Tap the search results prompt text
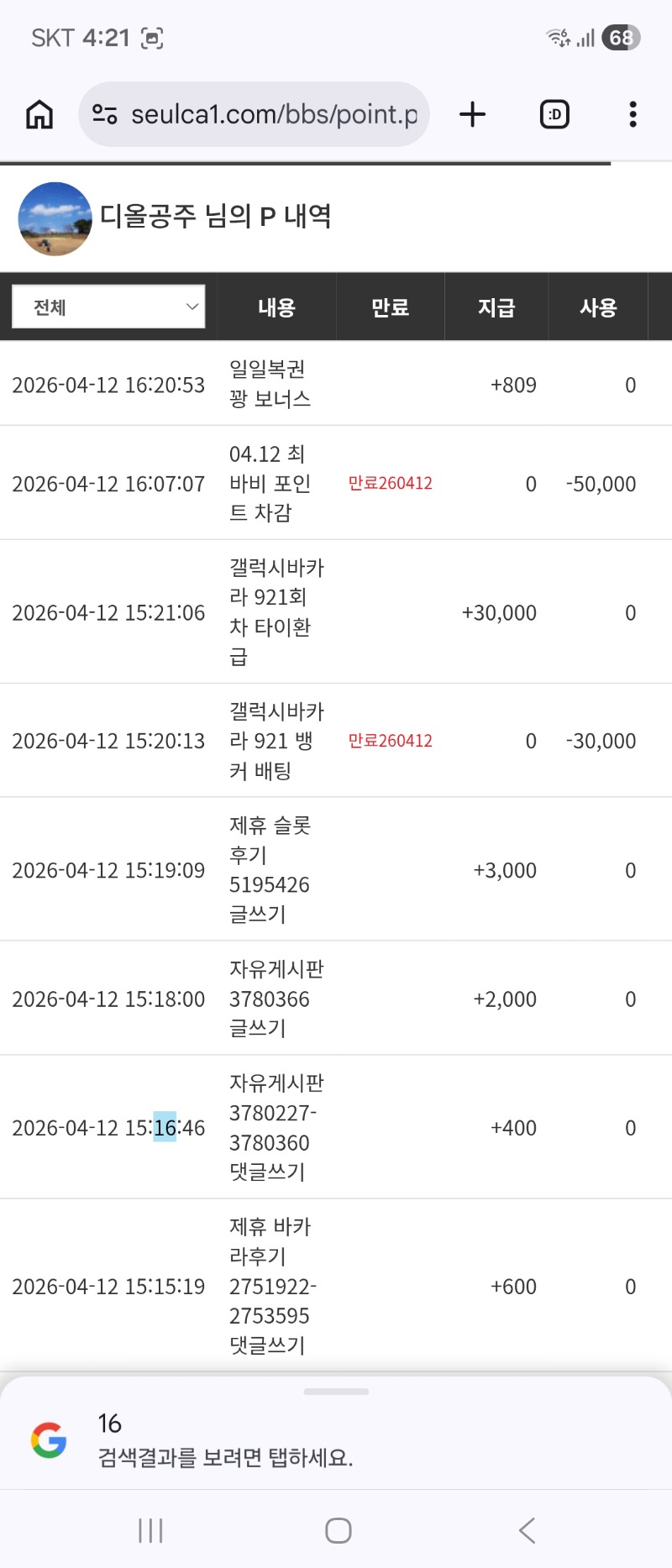 tap(225, 1457)
